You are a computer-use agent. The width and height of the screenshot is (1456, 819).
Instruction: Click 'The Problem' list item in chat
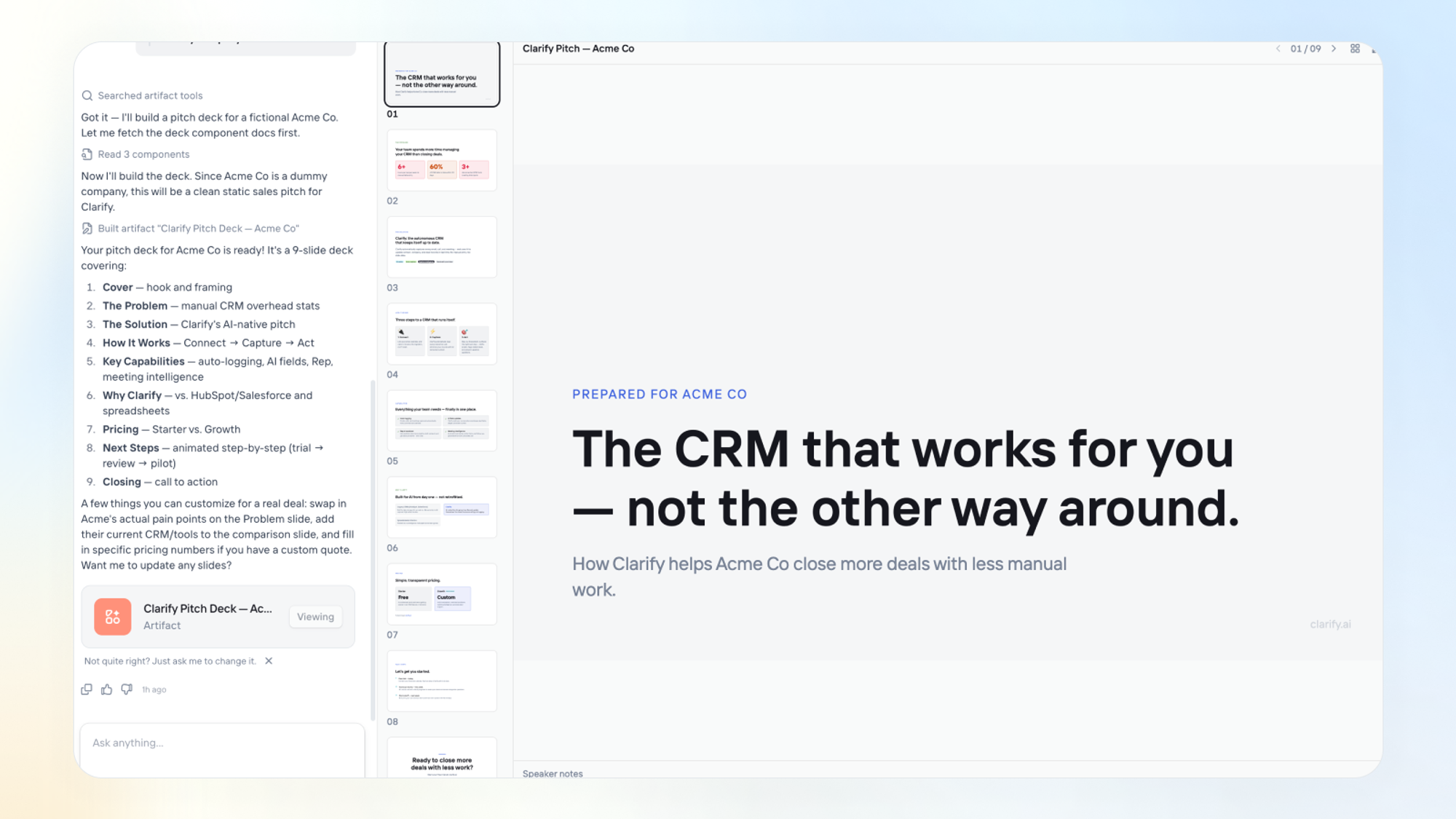coord(211,306)
